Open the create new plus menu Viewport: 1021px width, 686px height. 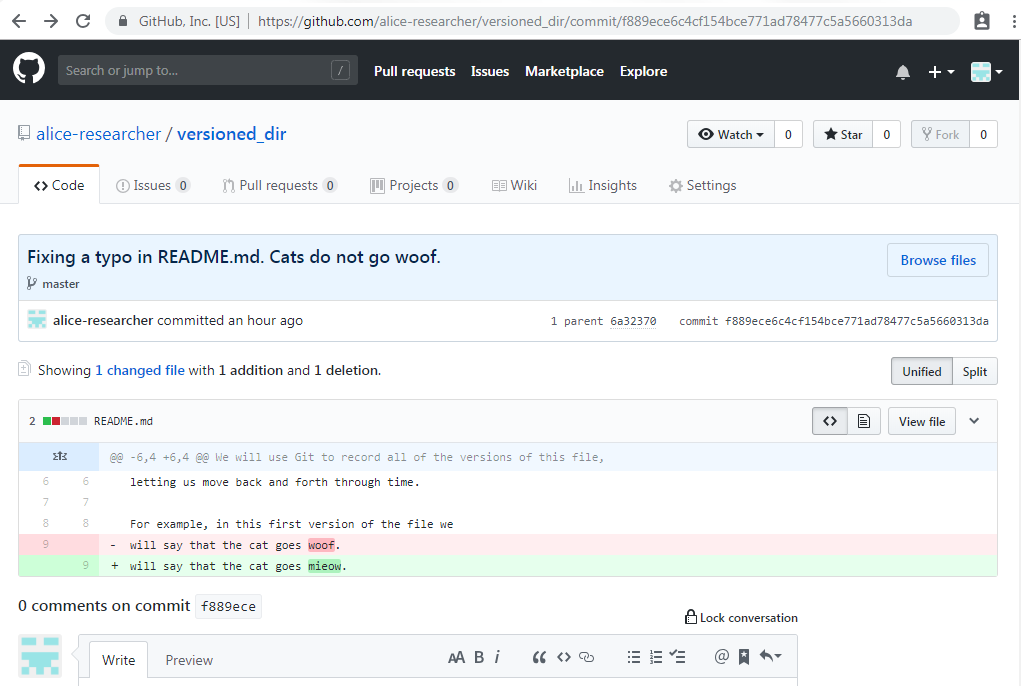[940, 72]
